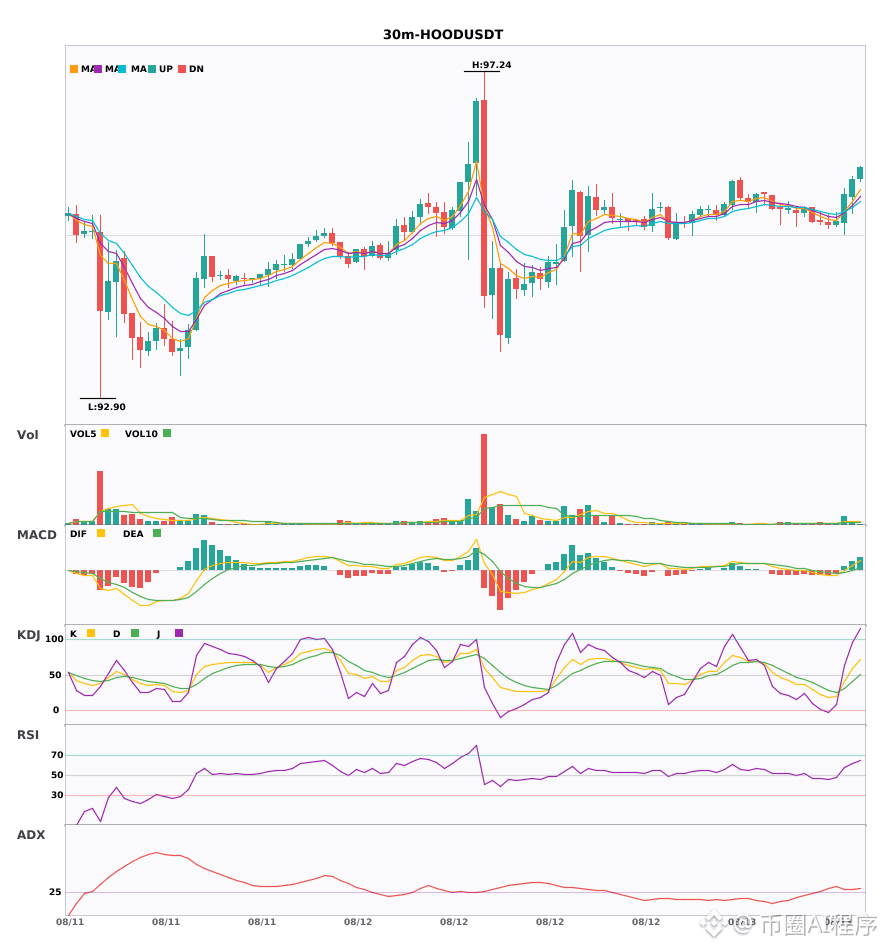Click the purple J legend swatch
This screenshot has height=950, width=885.
(x=179, y=633)
